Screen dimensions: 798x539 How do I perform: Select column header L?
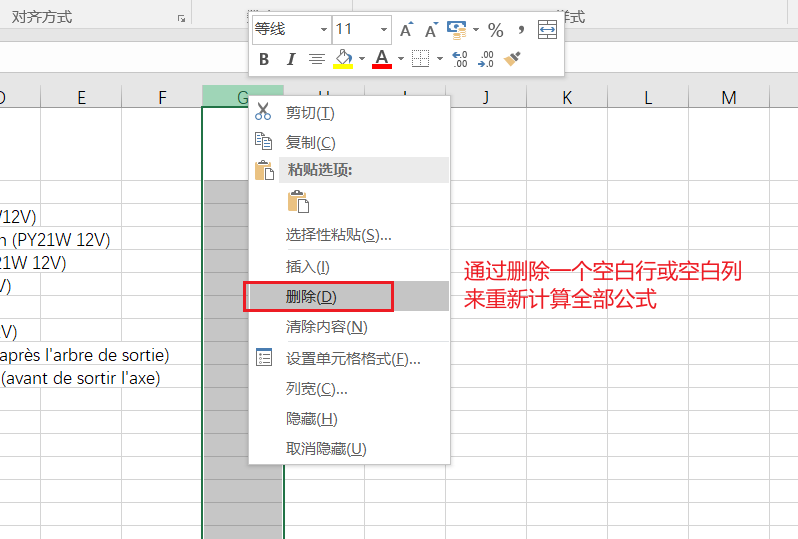pos(647,97)
